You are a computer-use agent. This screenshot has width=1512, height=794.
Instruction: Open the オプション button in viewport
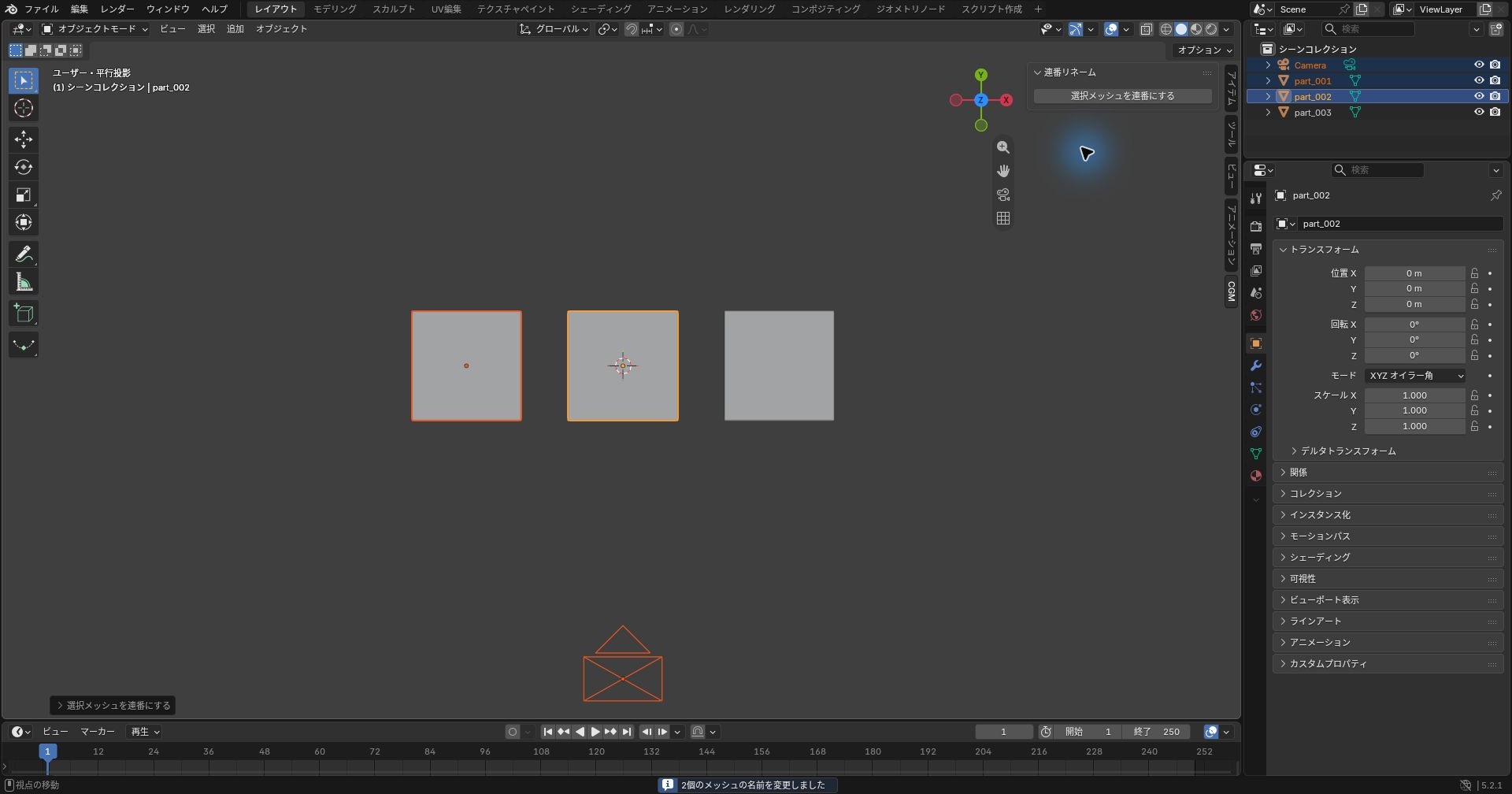click(1204, 50)
